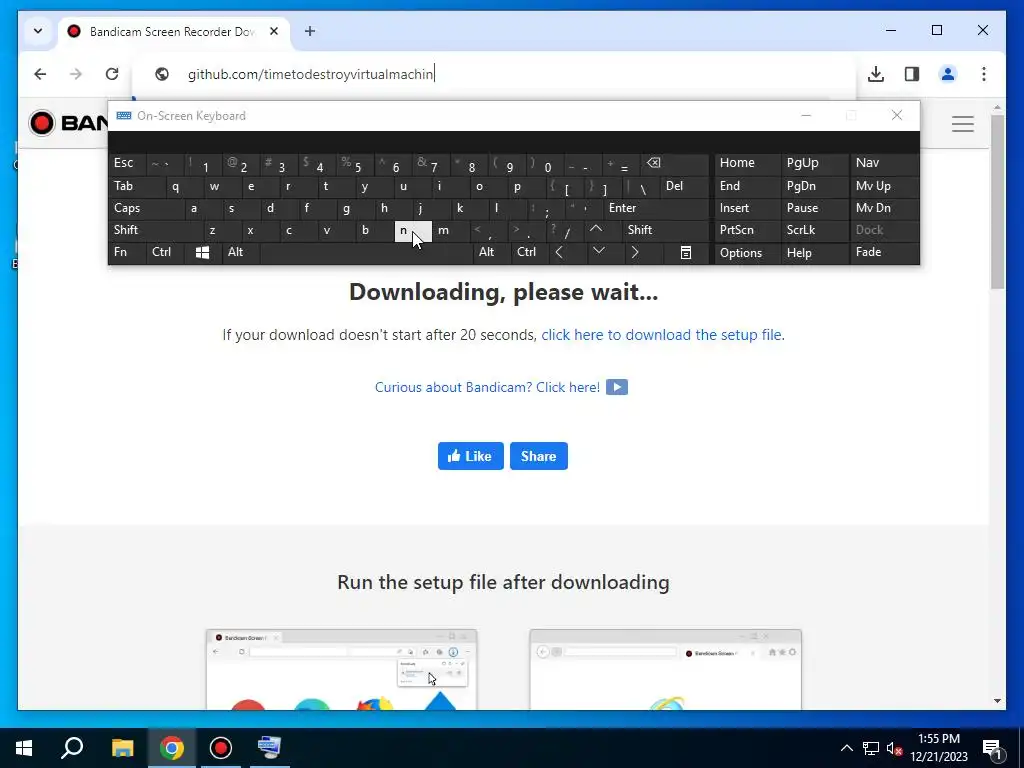Click the Chrome address bar
Image resolution: width=1024 pixels, height=768 pixels.
[496, 74]
